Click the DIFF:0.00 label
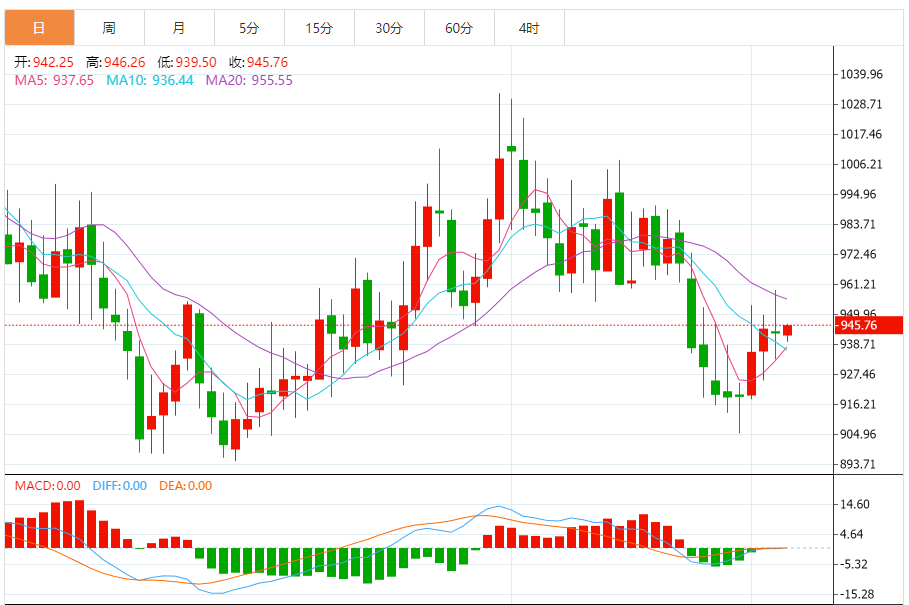The image size is (909, 605). (x=120, y=486)
